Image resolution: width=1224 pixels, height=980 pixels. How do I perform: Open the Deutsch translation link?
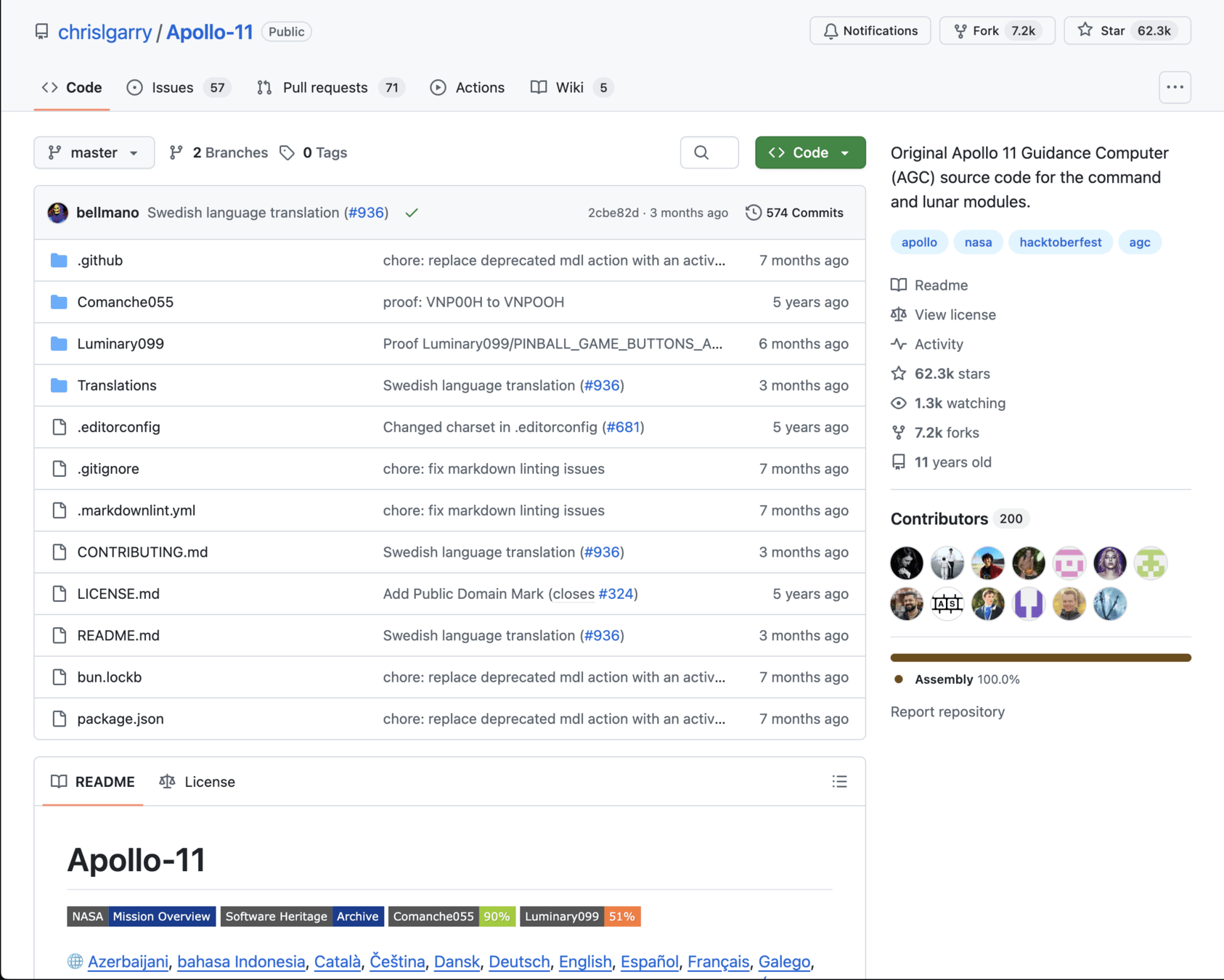tap(519, 962)
